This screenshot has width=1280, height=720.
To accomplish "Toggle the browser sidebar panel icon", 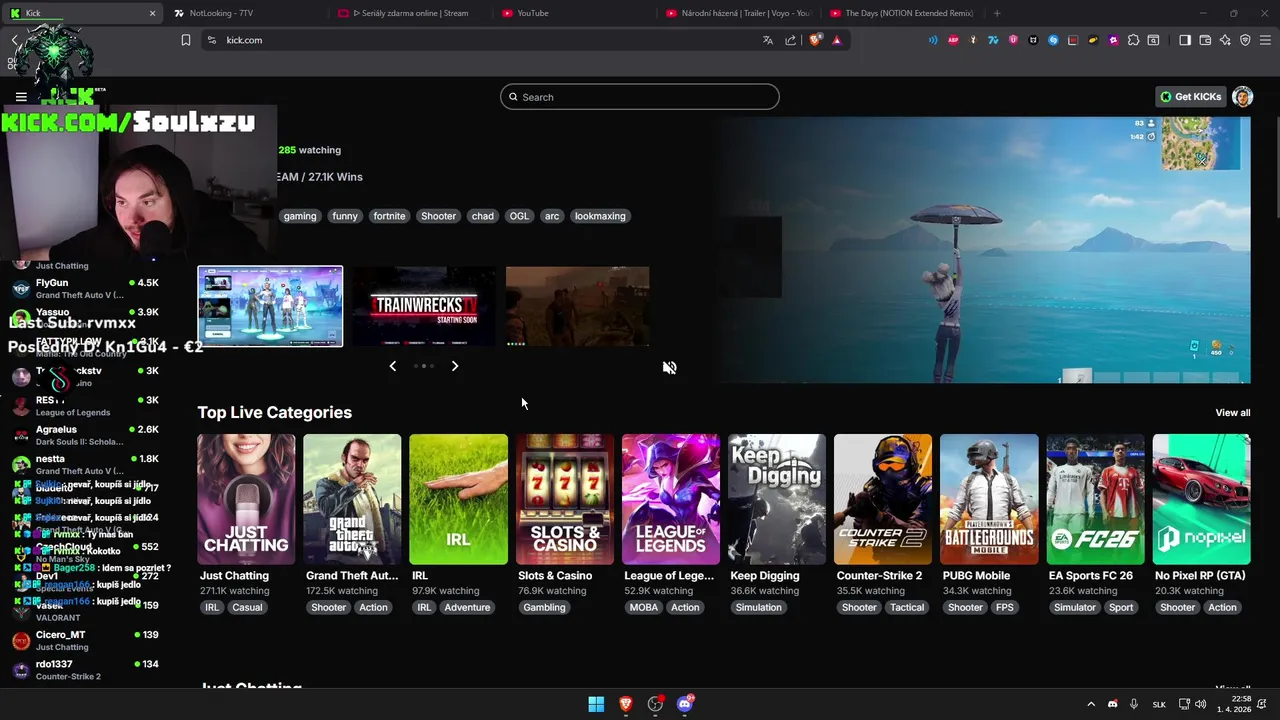I will 1185,40.
